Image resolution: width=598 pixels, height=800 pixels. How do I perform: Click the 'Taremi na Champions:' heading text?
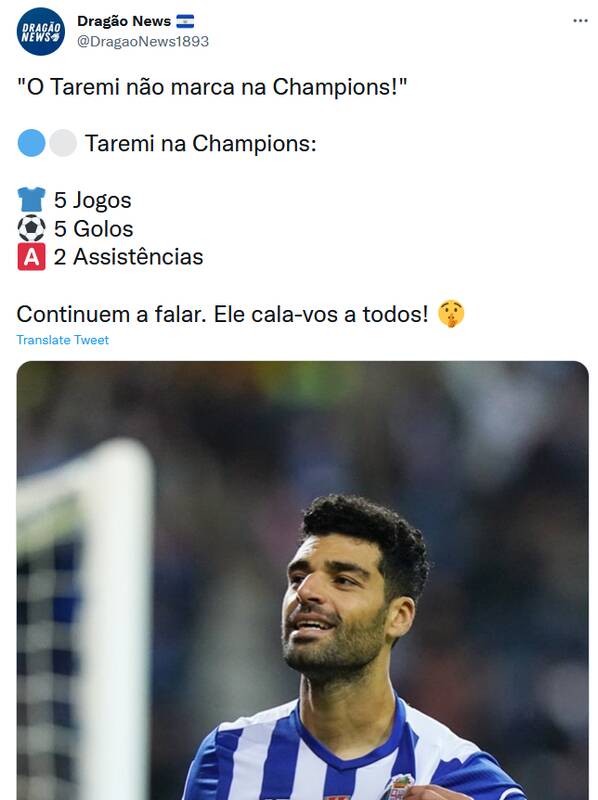201,143
